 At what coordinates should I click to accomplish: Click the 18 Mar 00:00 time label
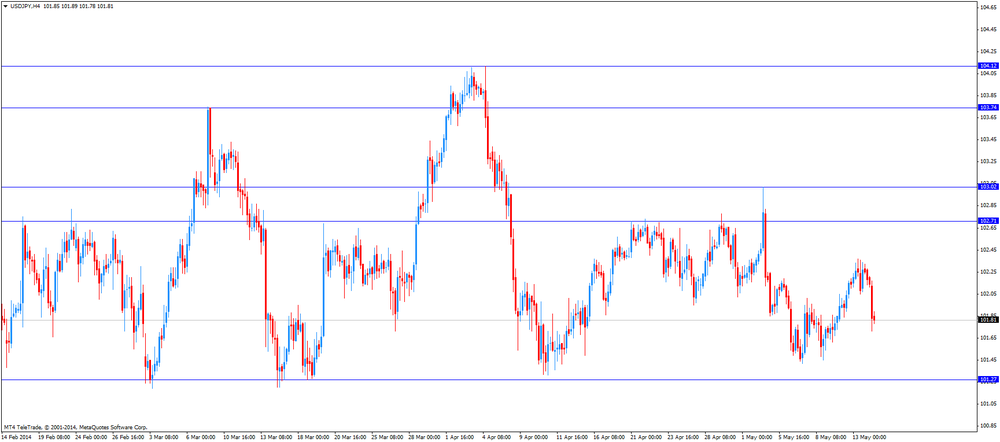pos(312,438)
